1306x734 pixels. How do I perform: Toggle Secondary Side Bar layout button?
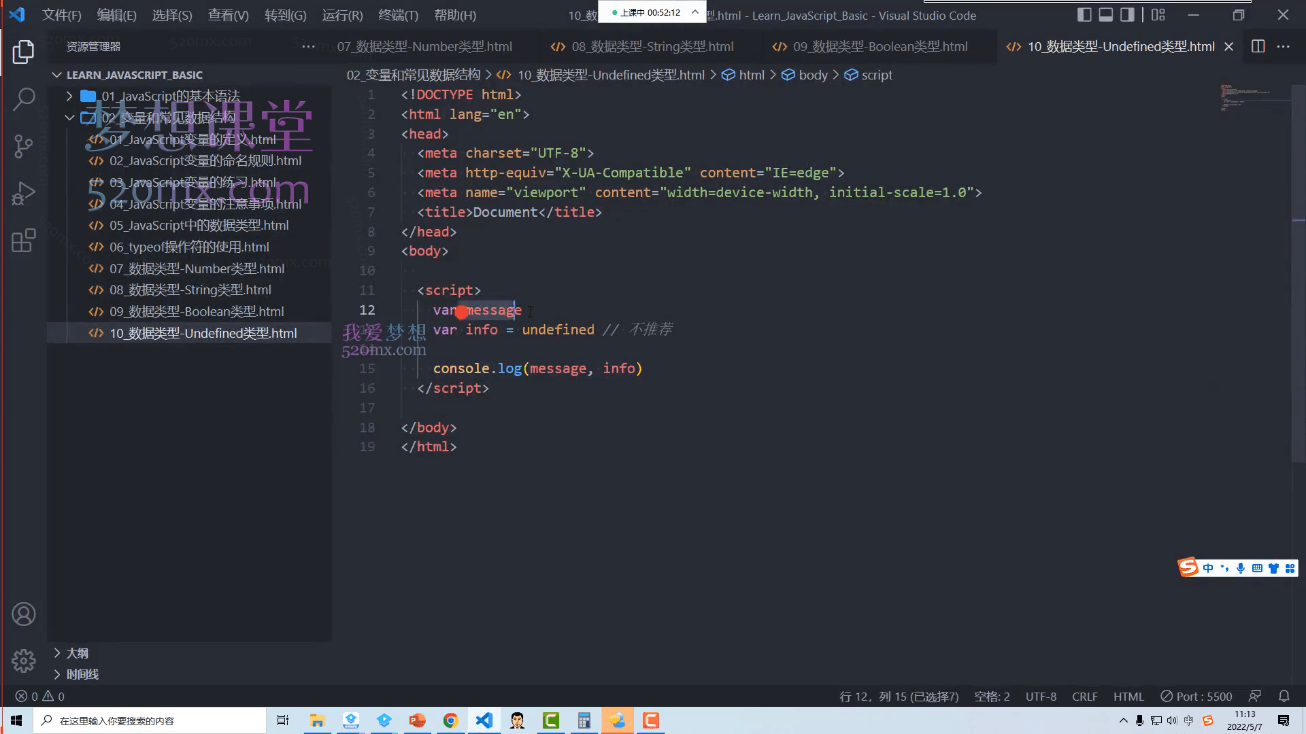[x=1128, y=15]
